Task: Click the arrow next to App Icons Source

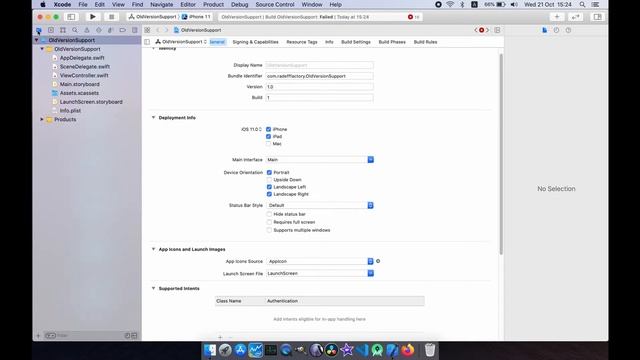Action: coord(378,261)
